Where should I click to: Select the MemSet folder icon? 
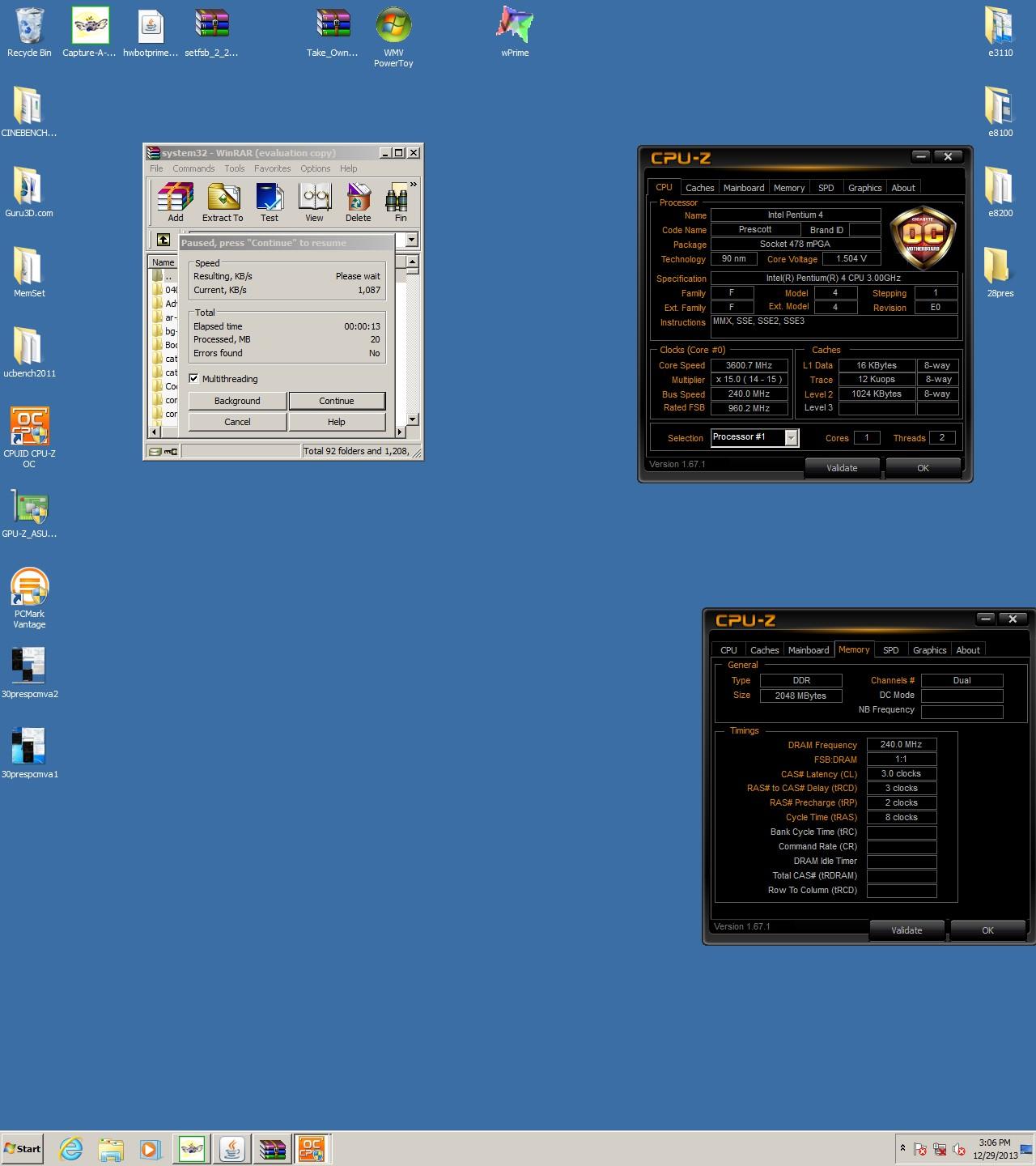click(x=29, y=272)
